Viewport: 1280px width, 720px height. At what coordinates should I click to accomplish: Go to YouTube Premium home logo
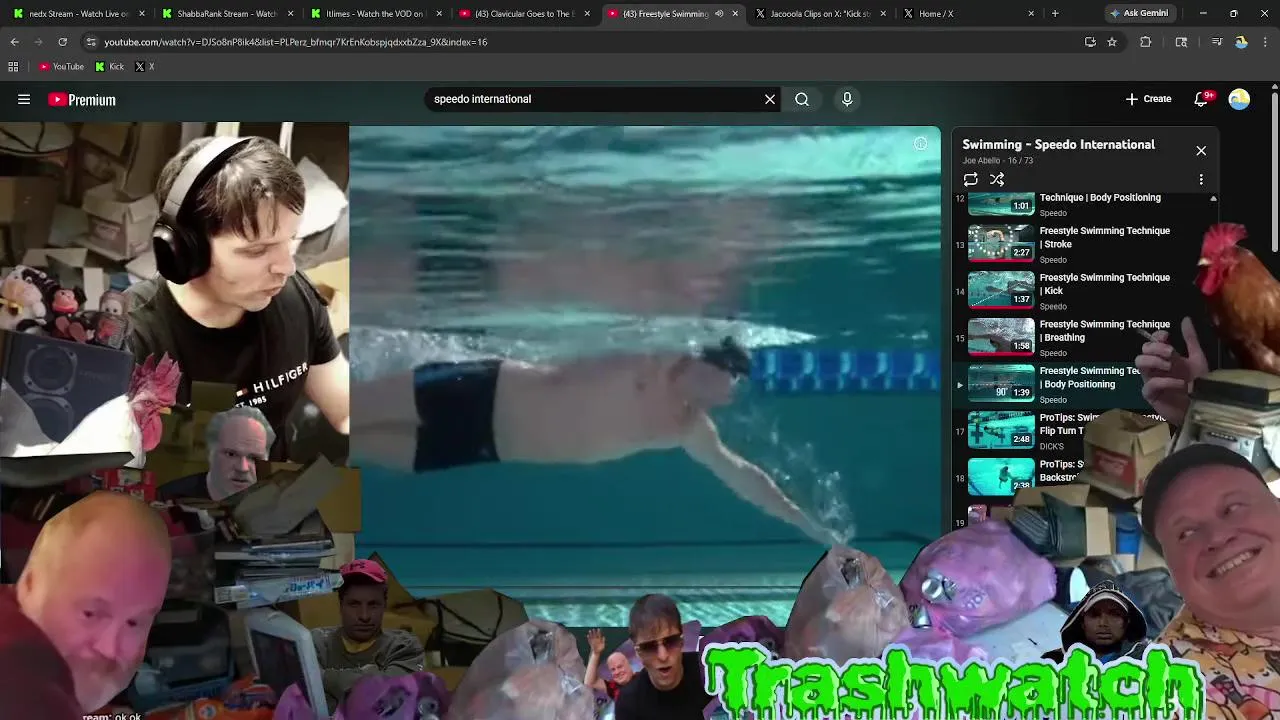(82, 100)
